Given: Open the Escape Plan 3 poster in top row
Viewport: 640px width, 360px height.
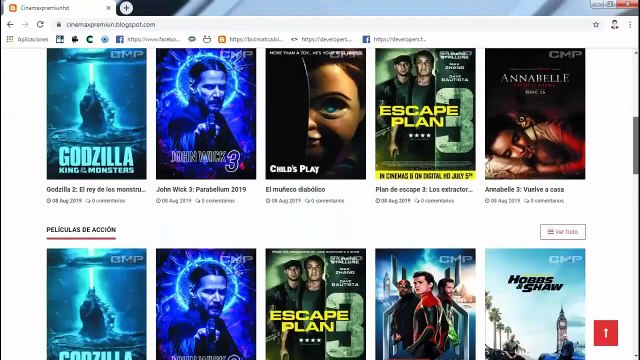Looking at the screenshot, I should pyautogui.click(x=425, y=114).
